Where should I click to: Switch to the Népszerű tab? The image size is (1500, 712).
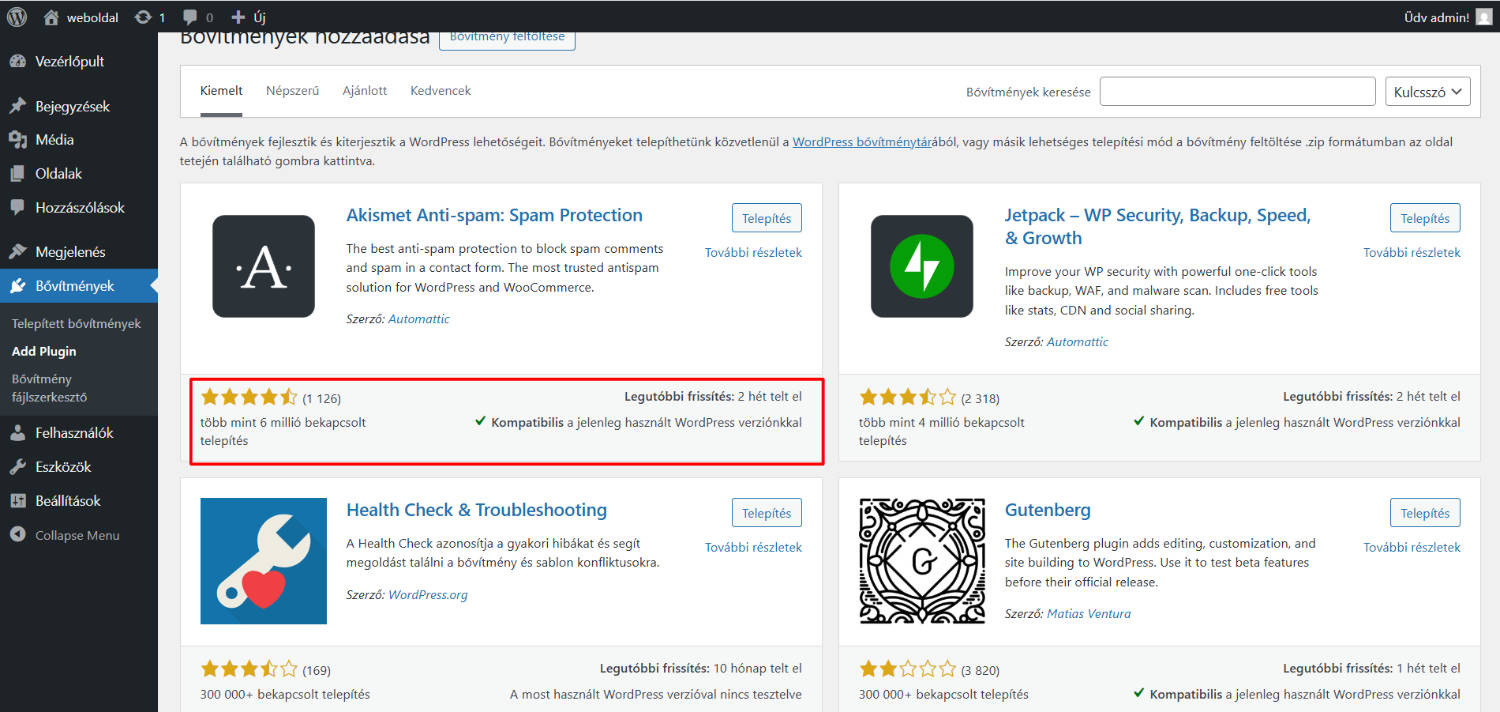[x=292, y=90]
